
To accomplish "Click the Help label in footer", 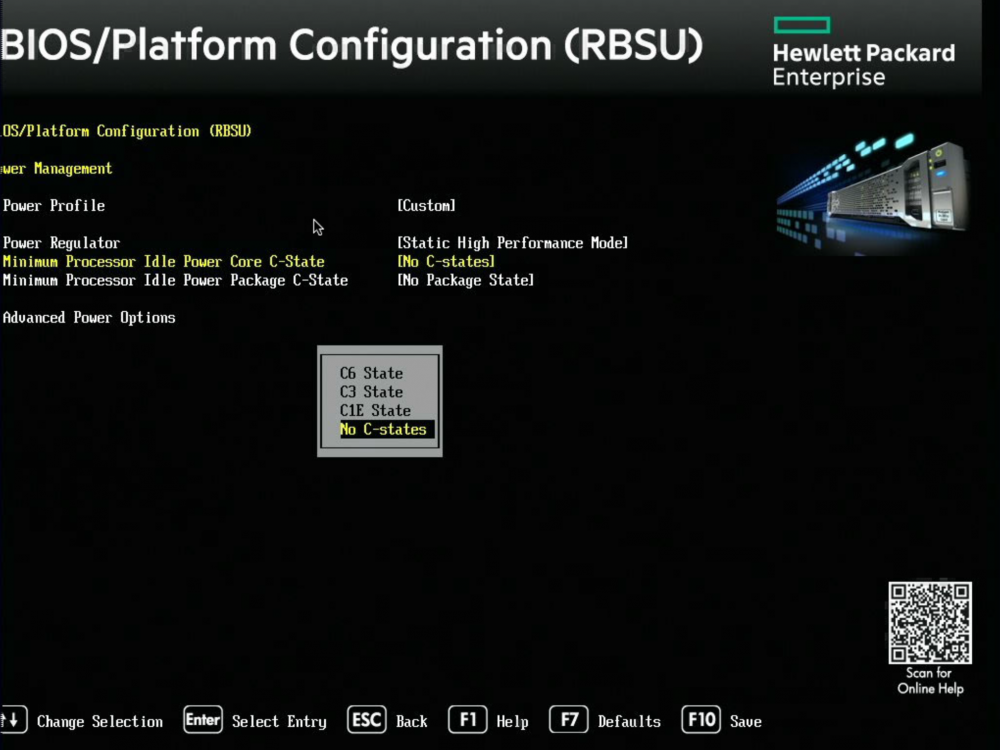I will 512,721.
